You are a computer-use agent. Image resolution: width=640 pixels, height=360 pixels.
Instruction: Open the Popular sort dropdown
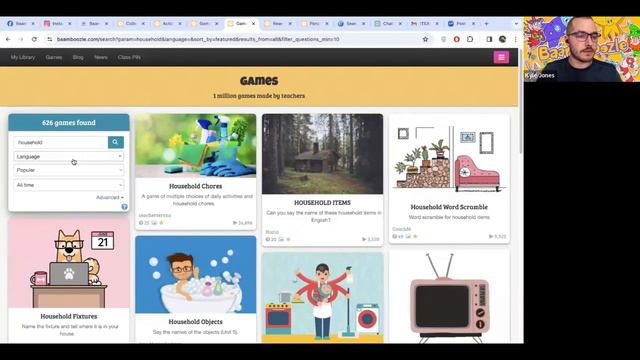coord(69,170)
